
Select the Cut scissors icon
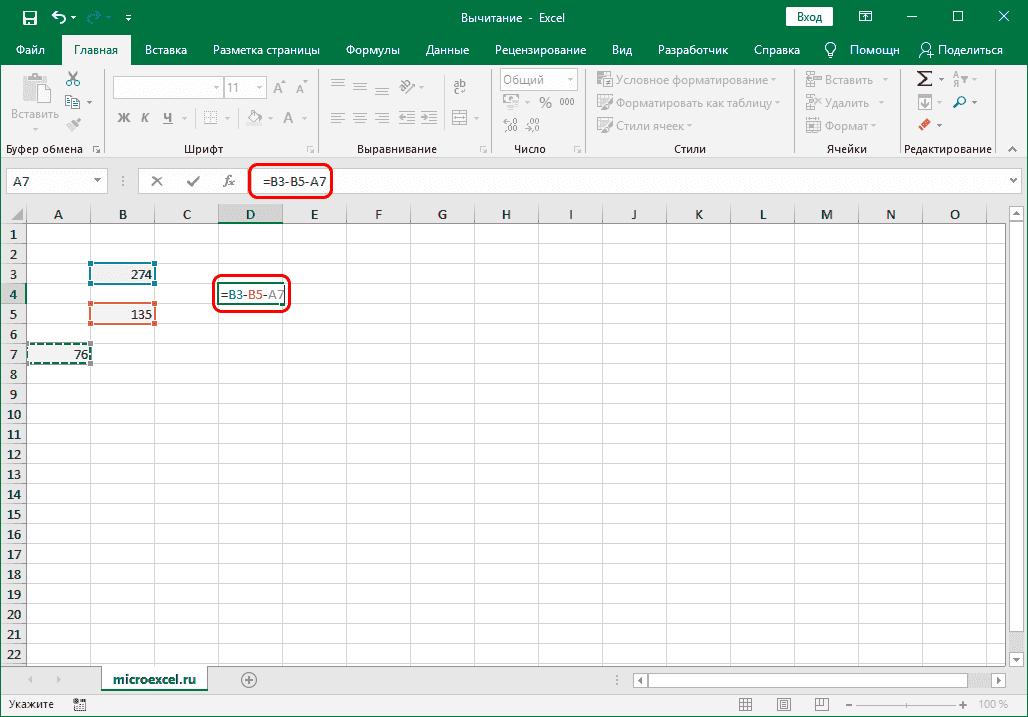click(x=72, y=77)
